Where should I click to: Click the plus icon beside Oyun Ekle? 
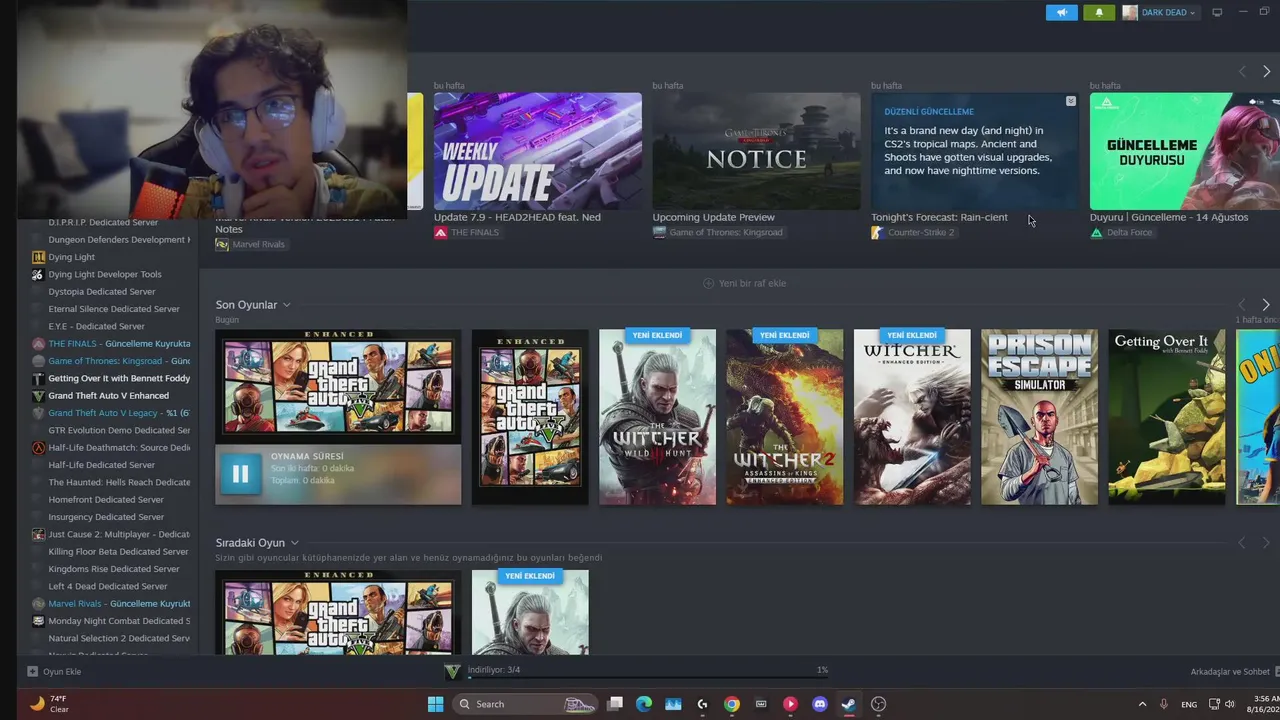point(32,672)
